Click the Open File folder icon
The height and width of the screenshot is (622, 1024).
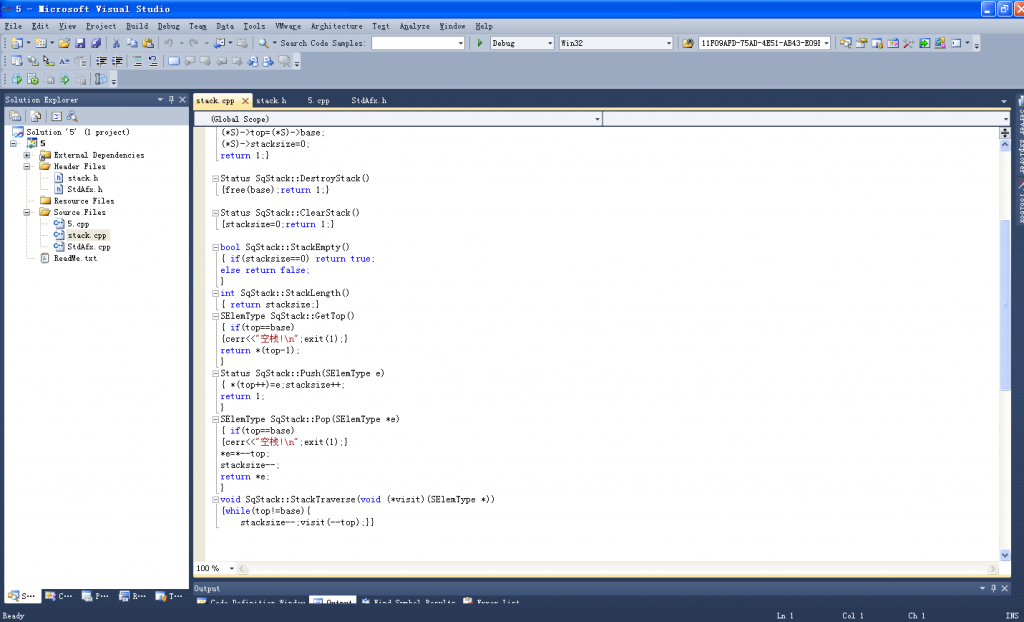(x=64, y=43)
